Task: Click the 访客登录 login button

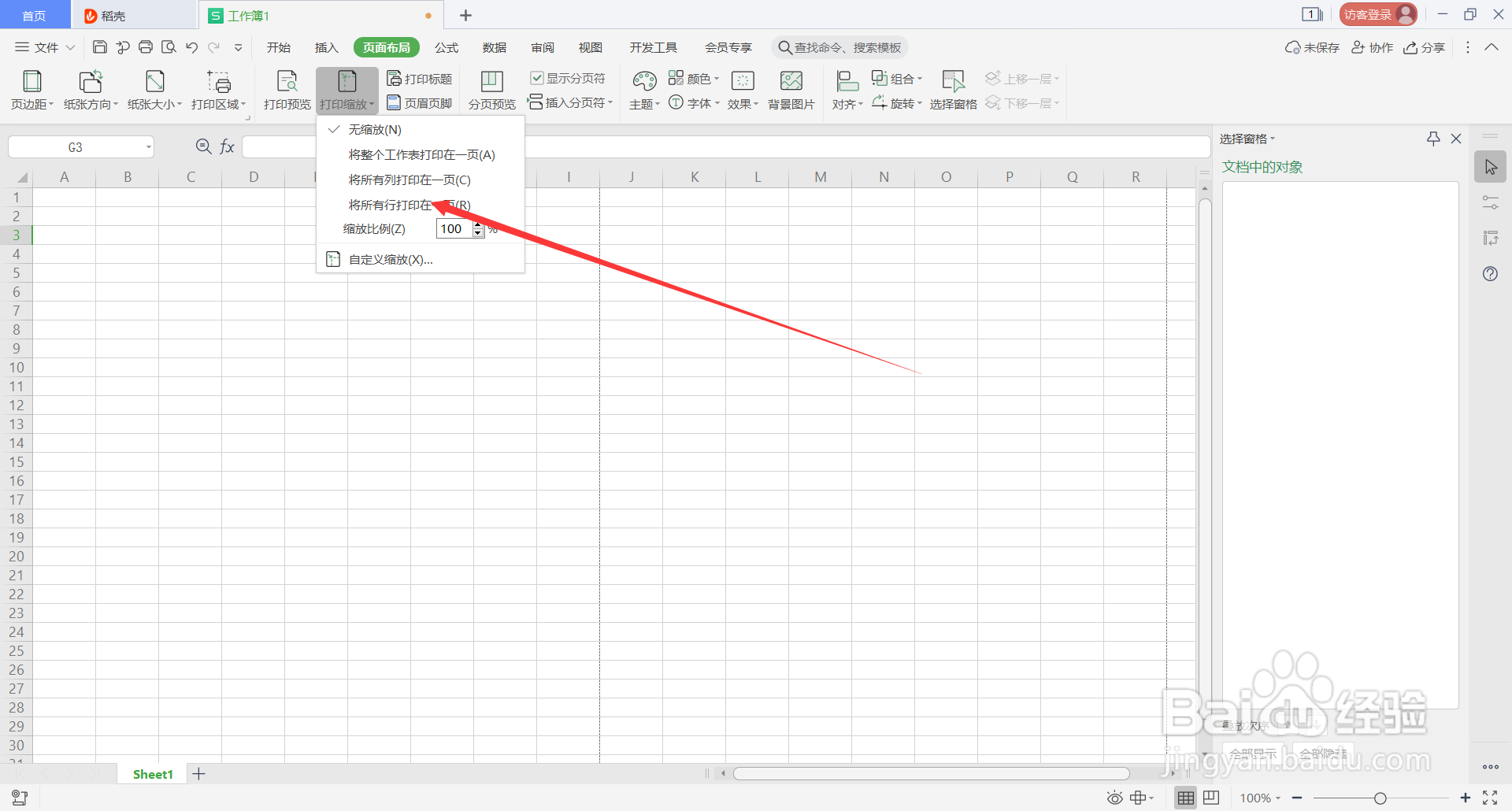Action: [1378, 14]
